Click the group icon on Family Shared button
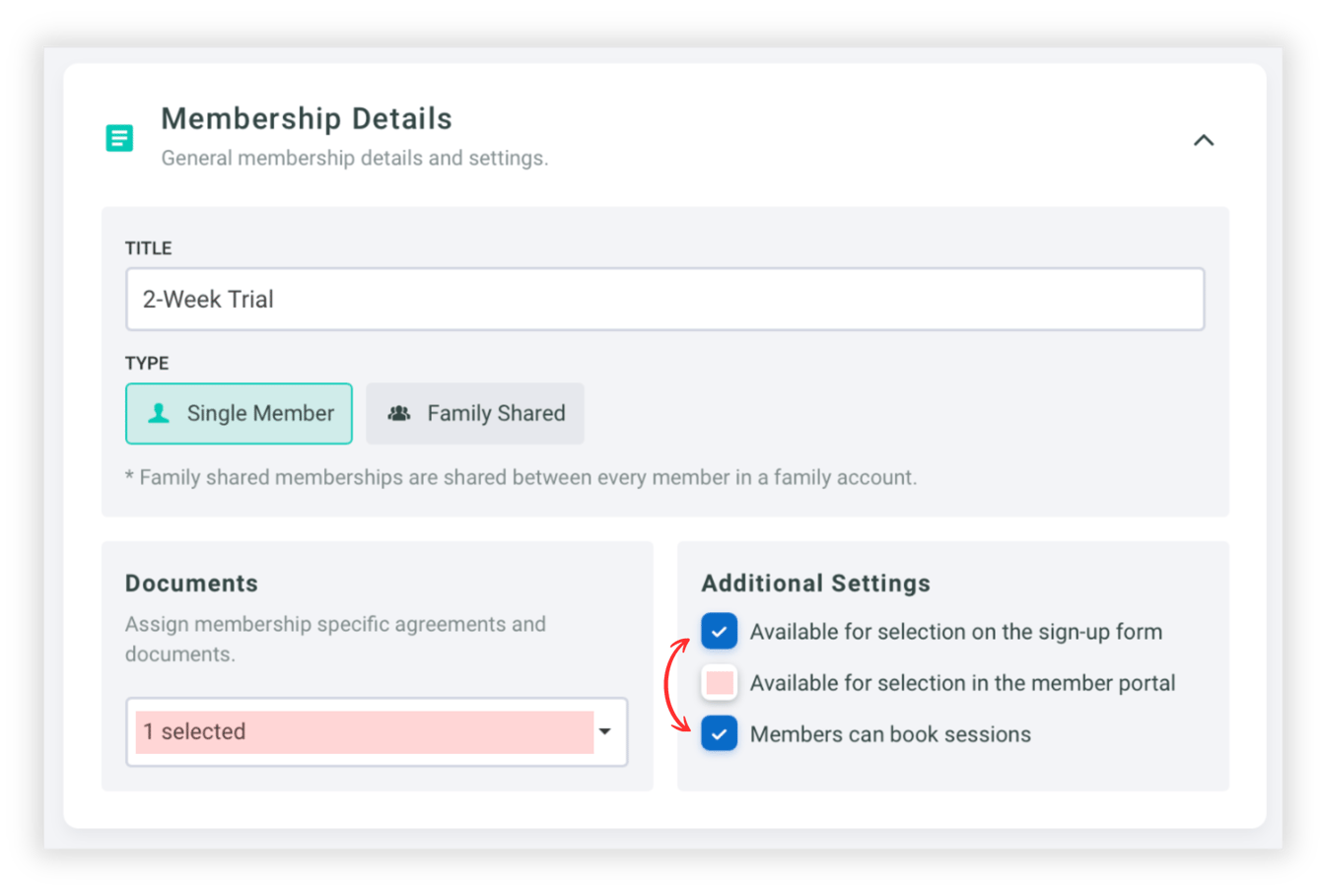 (399, 413)
